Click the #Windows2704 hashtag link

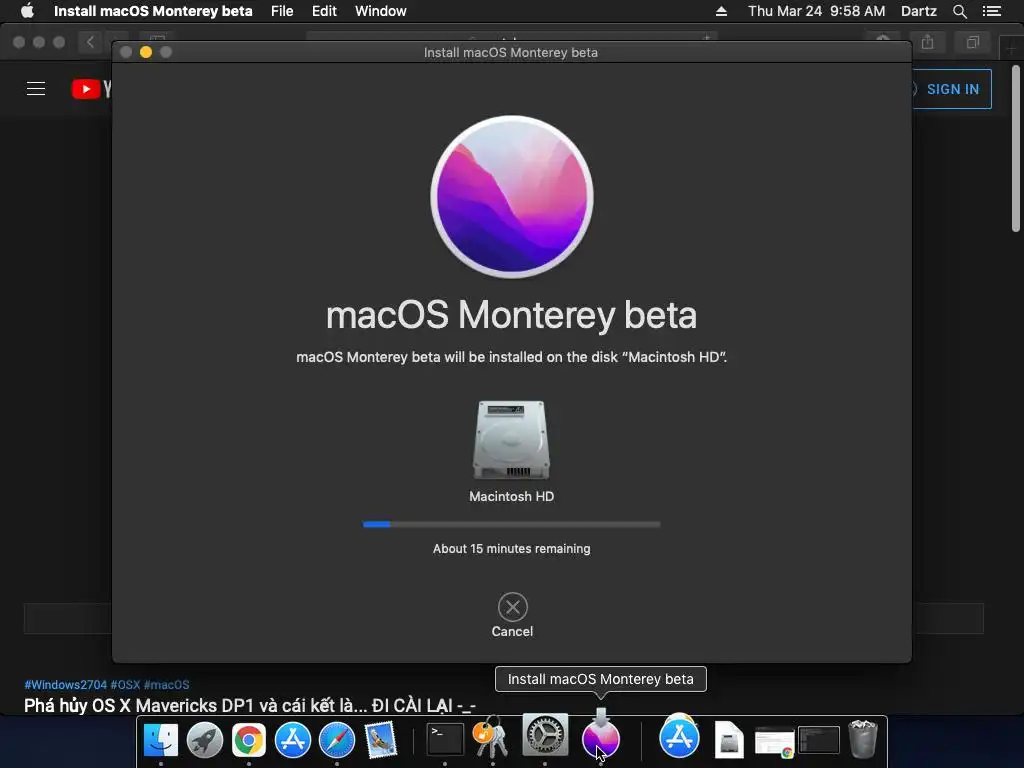[65, 684]
